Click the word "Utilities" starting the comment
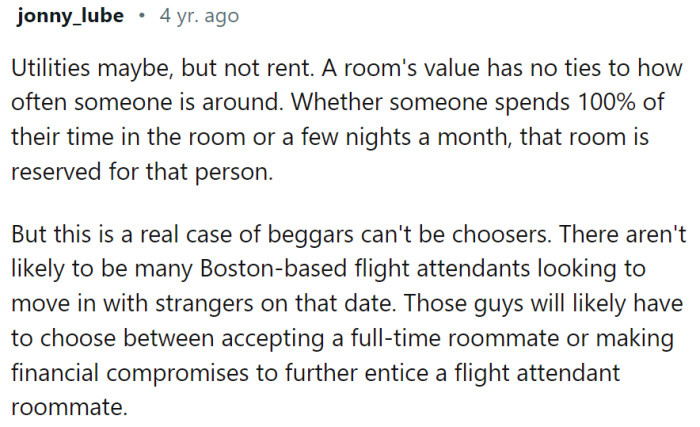This screenshot has height=427, width=700. [50, 68]
